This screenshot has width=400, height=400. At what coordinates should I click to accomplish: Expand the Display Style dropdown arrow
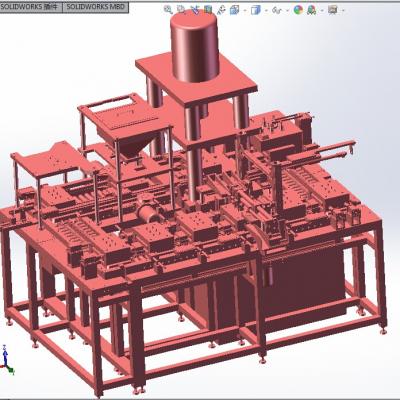click(x=266, y=11)
